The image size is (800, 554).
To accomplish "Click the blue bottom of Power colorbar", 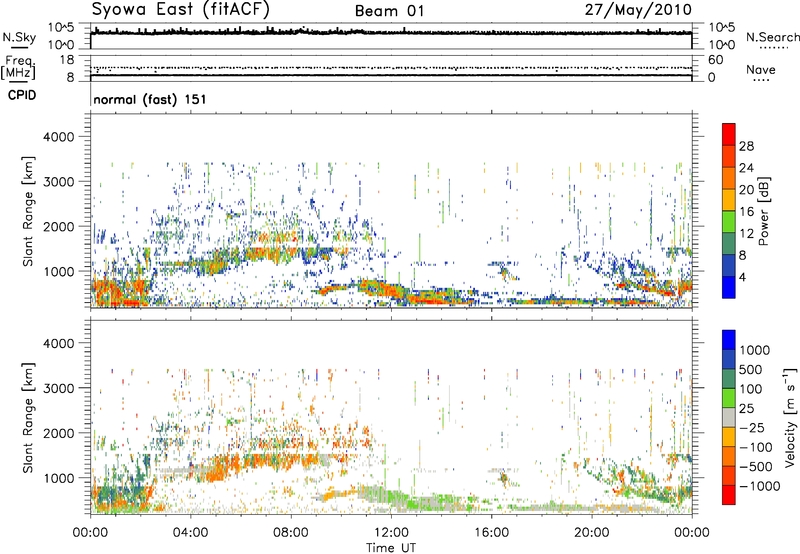I will click(729, 287).
